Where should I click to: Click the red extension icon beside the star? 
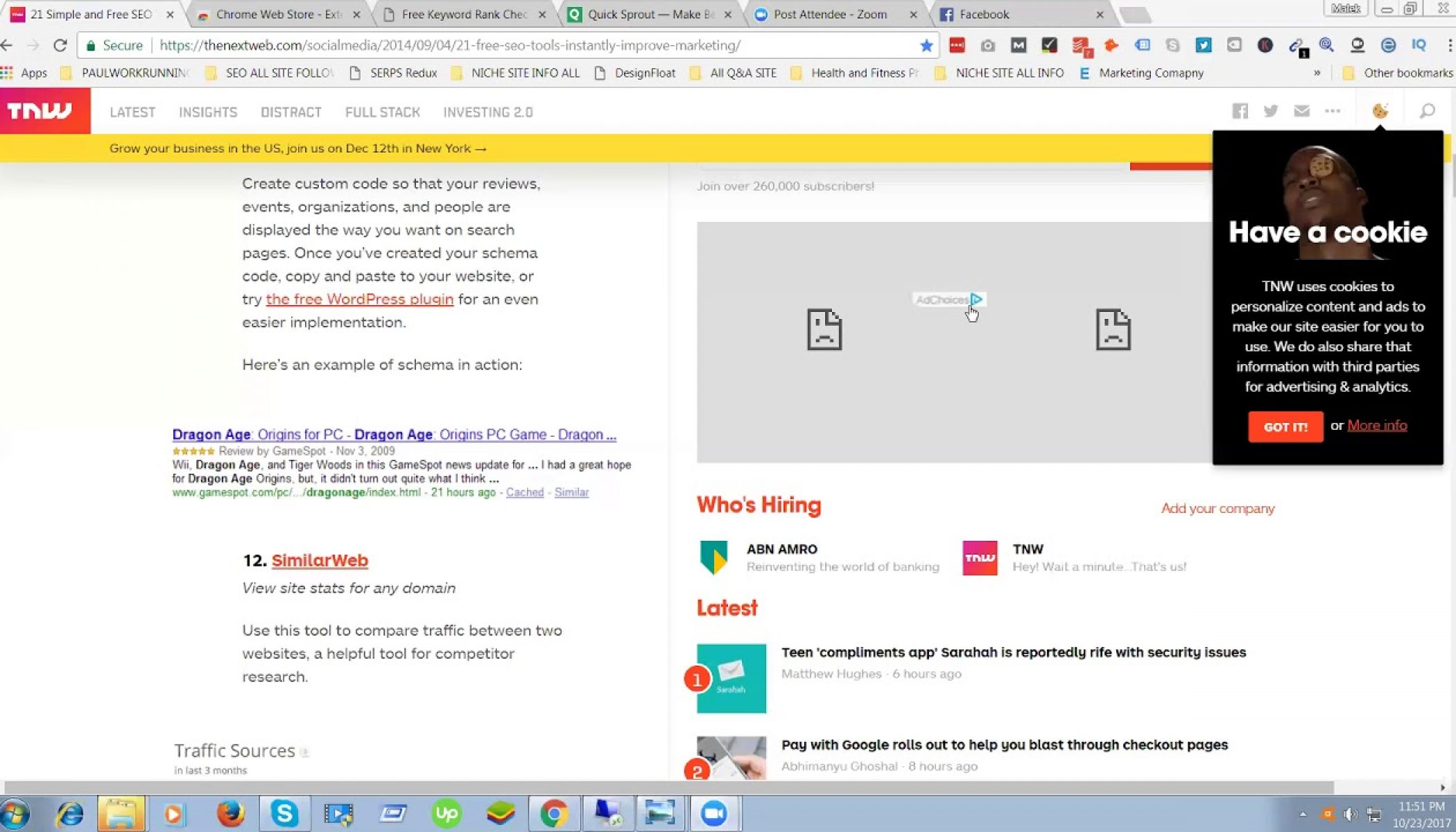click(x=957, y=46)
